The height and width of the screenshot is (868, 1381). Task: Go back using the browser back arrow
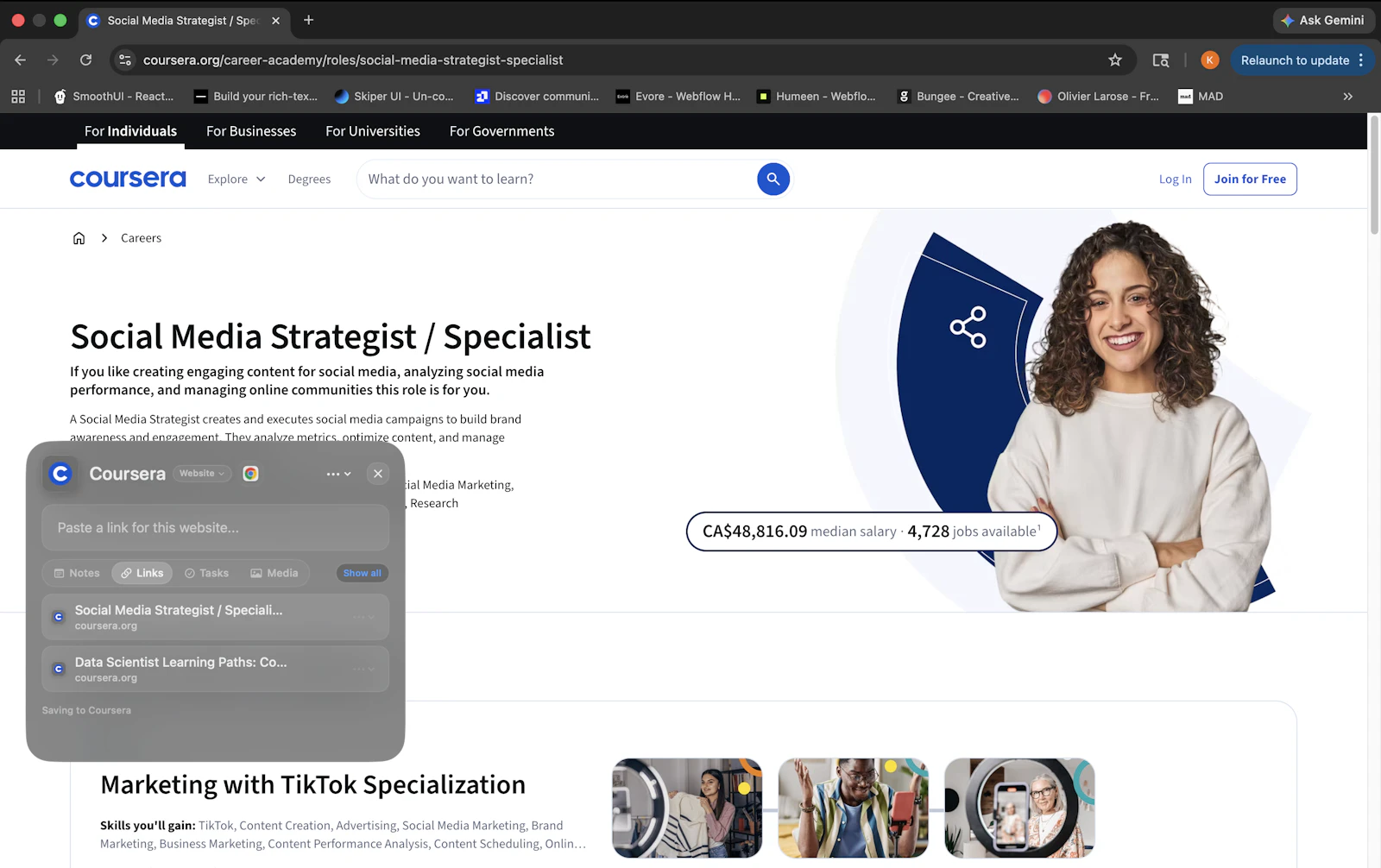tap(21, 60)
